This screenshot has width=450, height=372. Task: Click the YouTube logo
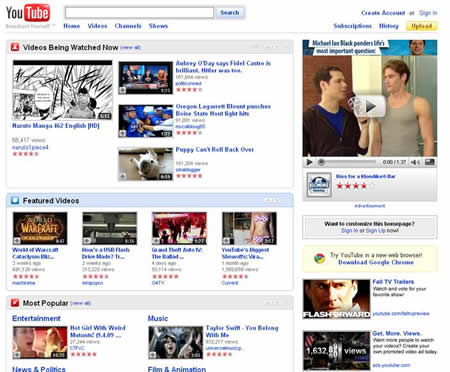28,13
